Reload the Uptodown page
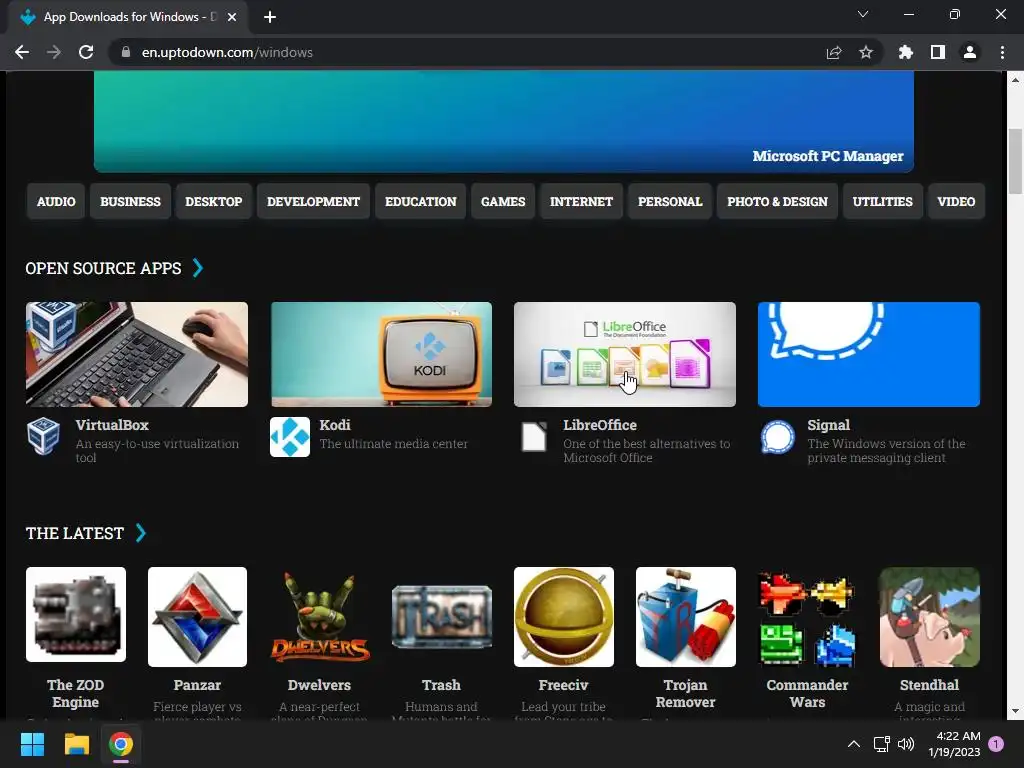This screenshot has width=1024, height=768. (x=86, y=52)
